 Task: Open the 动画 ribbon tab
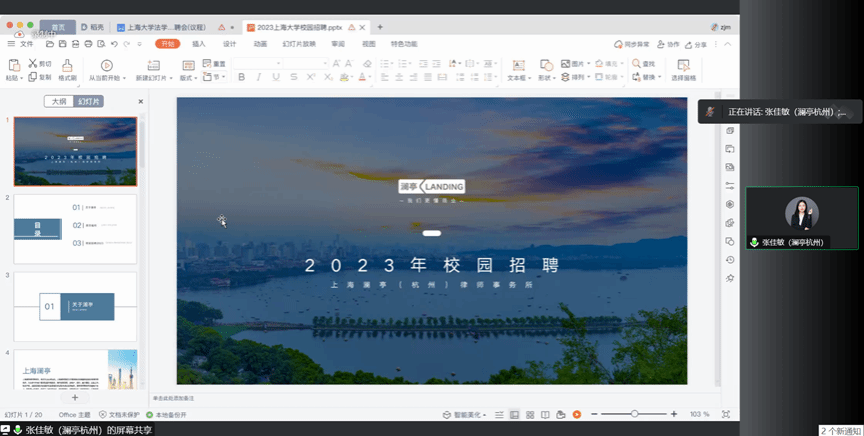(x=260, y=44)
